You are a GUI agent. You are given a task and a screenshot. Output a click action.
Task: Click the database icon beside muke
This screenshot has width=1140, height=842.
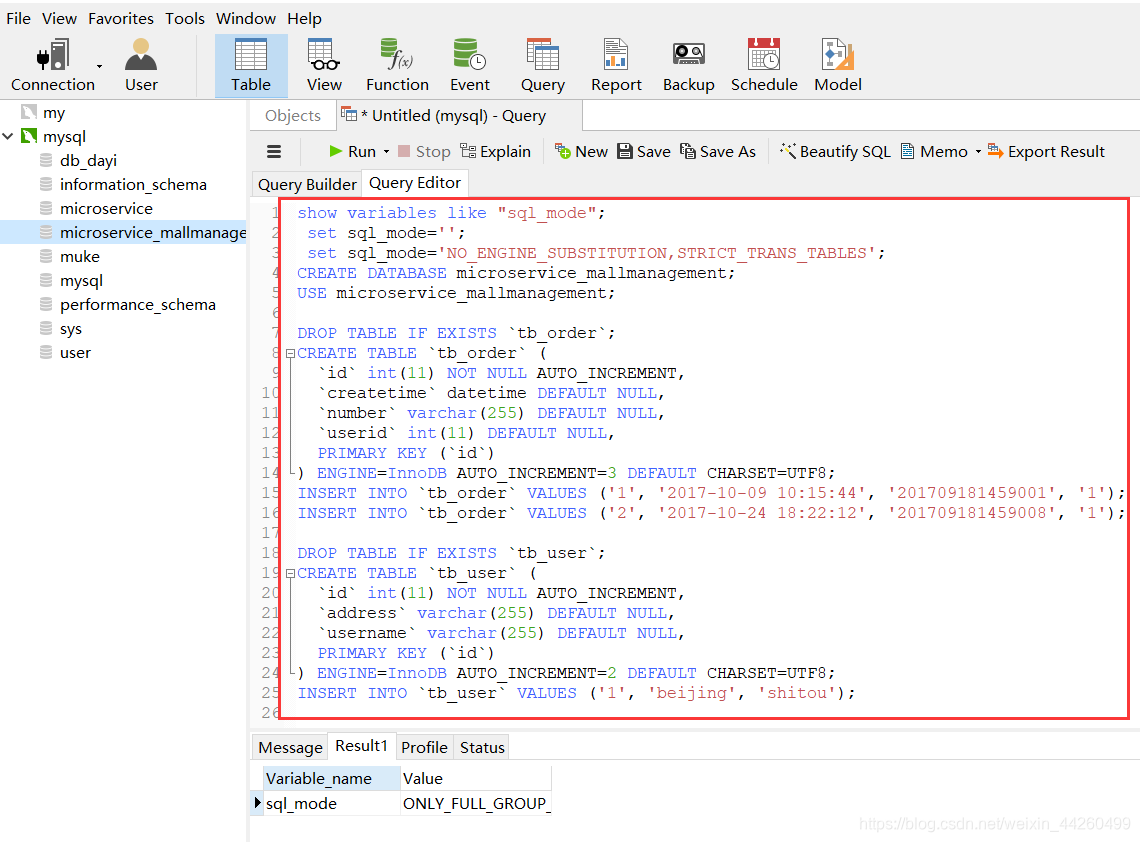pos(46,257)
